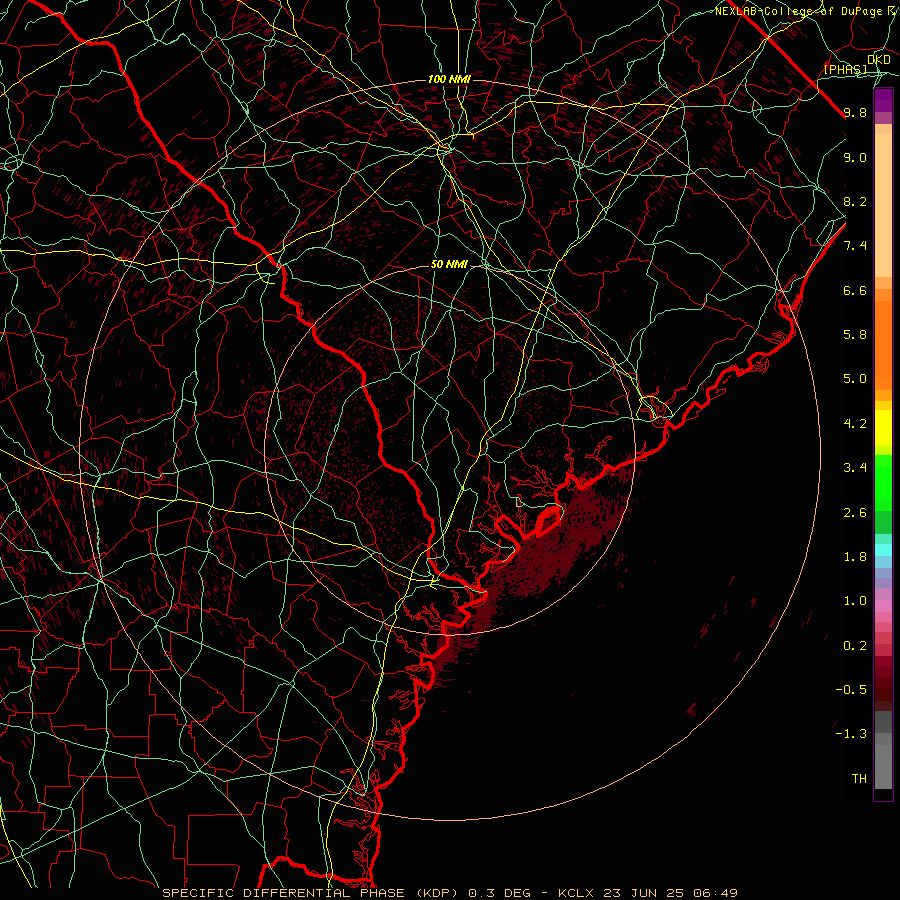This screenshot has height=900, width=900.
Task: Click the SPECIFIC DIFFERENTIAL PHASE caption text
Action: 286,893
